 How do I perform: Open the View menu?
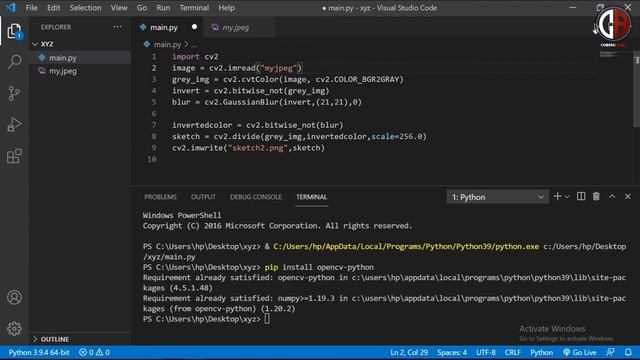(x=119, y=8)
